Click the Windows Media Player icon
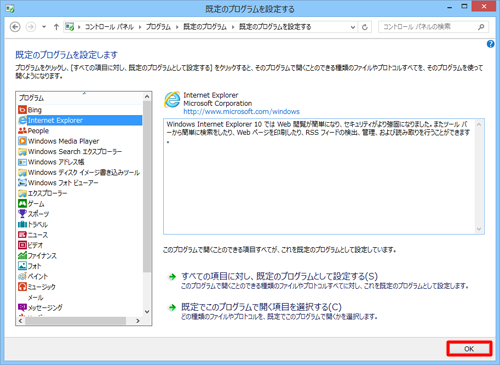 click(22, 141)
